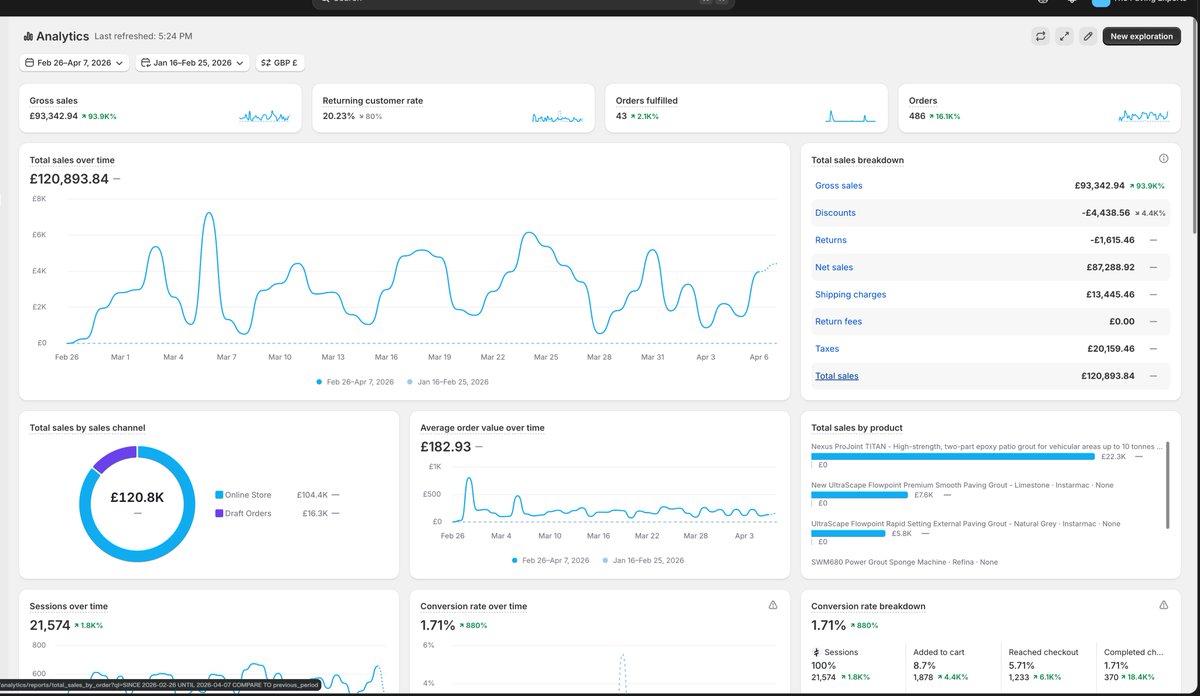Screen dimensions: 1200x696
Task: Click the £182.93 average order value
Action: [446, 447]
